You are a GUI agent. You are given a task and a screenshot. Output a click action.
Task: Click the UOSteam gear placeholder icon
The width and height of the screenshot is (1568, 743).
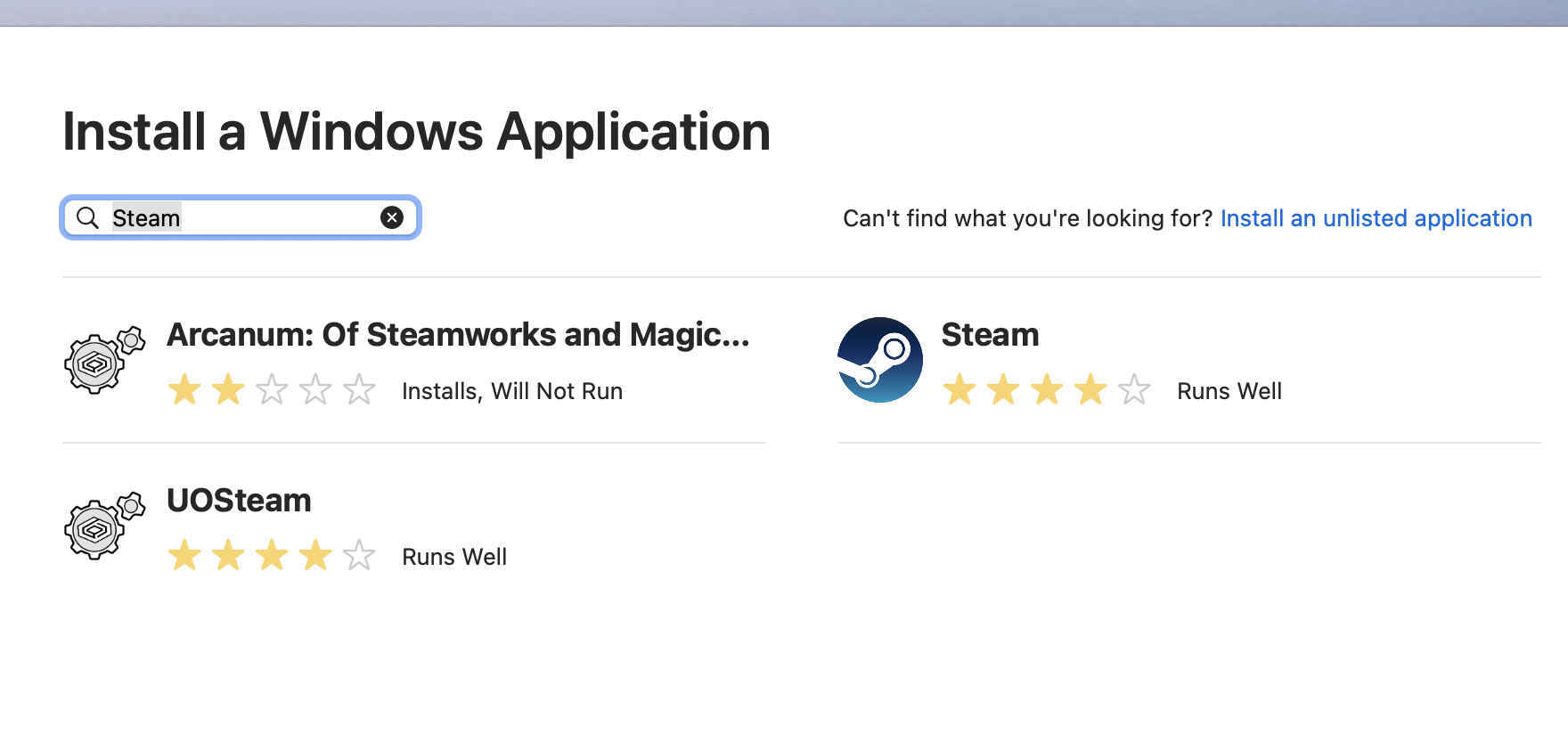click(104, 525)
